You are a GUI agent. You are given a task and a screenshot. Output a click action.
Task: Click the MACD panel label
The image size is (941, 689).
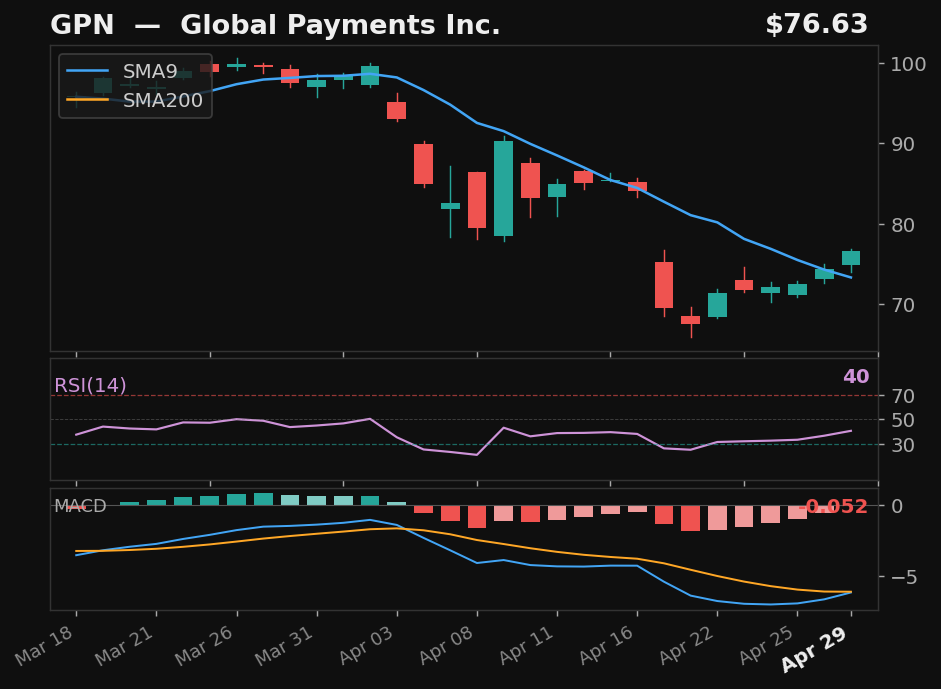80,506
